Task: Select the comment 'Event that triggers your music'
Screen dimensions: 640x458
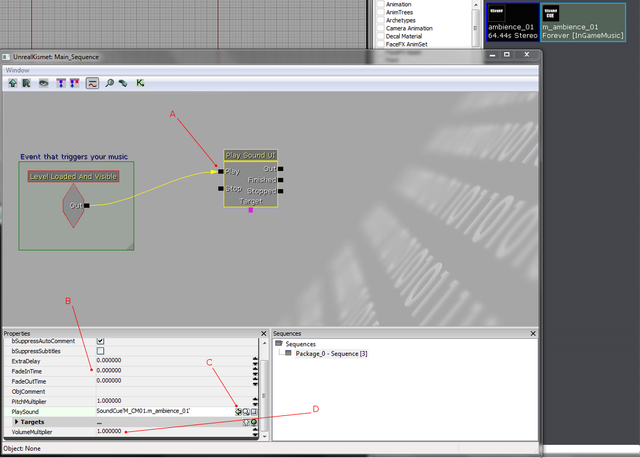Action: tap(74, 157)
